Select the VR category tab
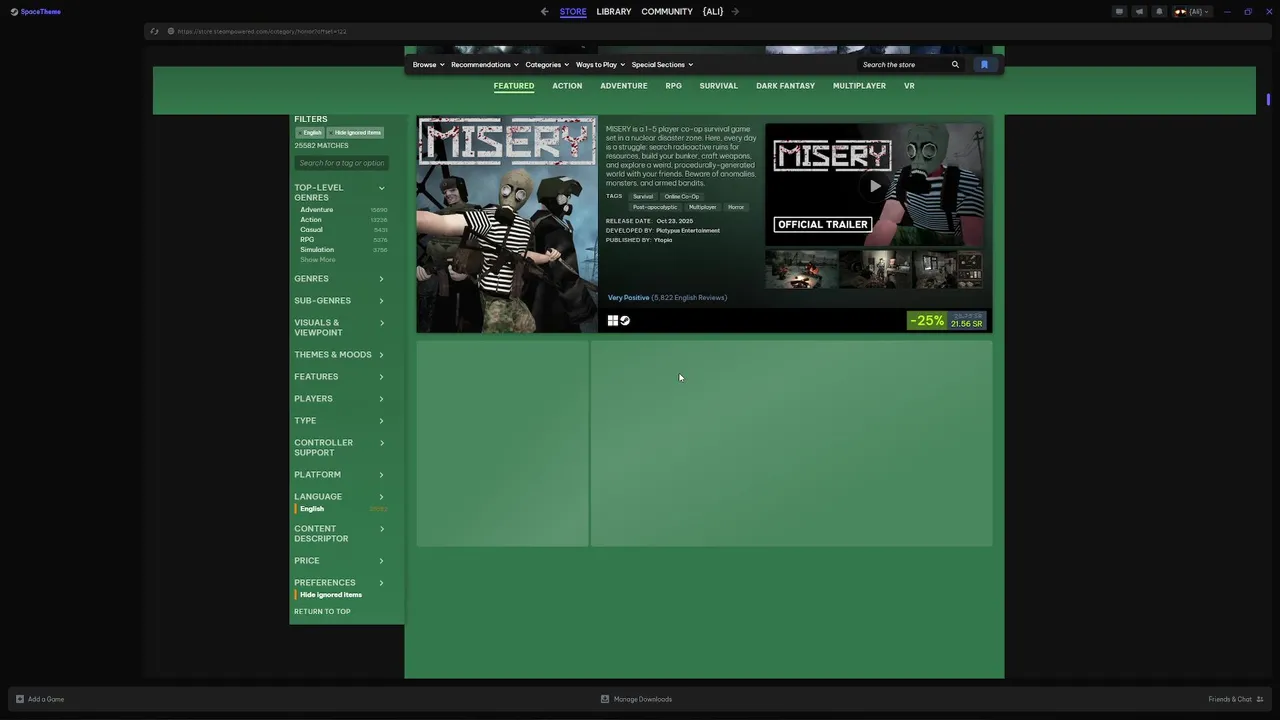 tap(909, 86)
